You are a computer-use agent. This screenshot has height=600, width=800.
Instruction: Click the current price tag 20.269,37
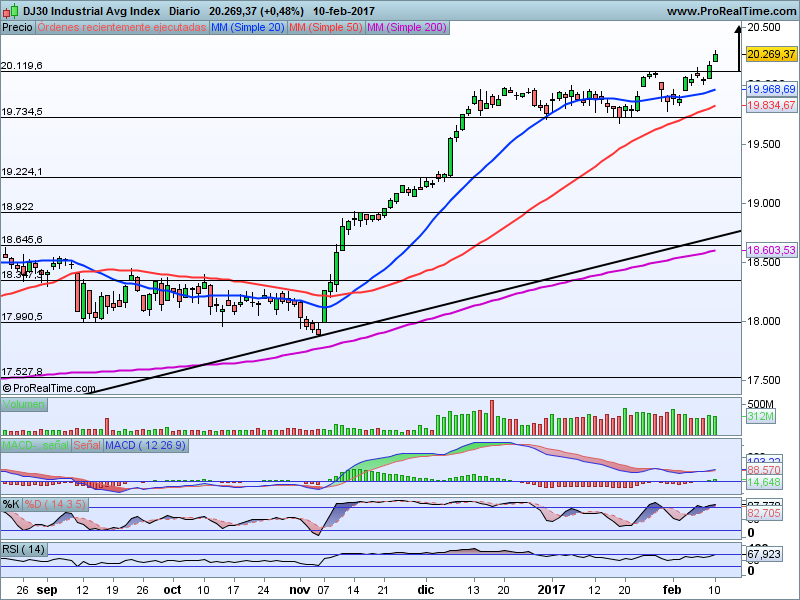771,54
